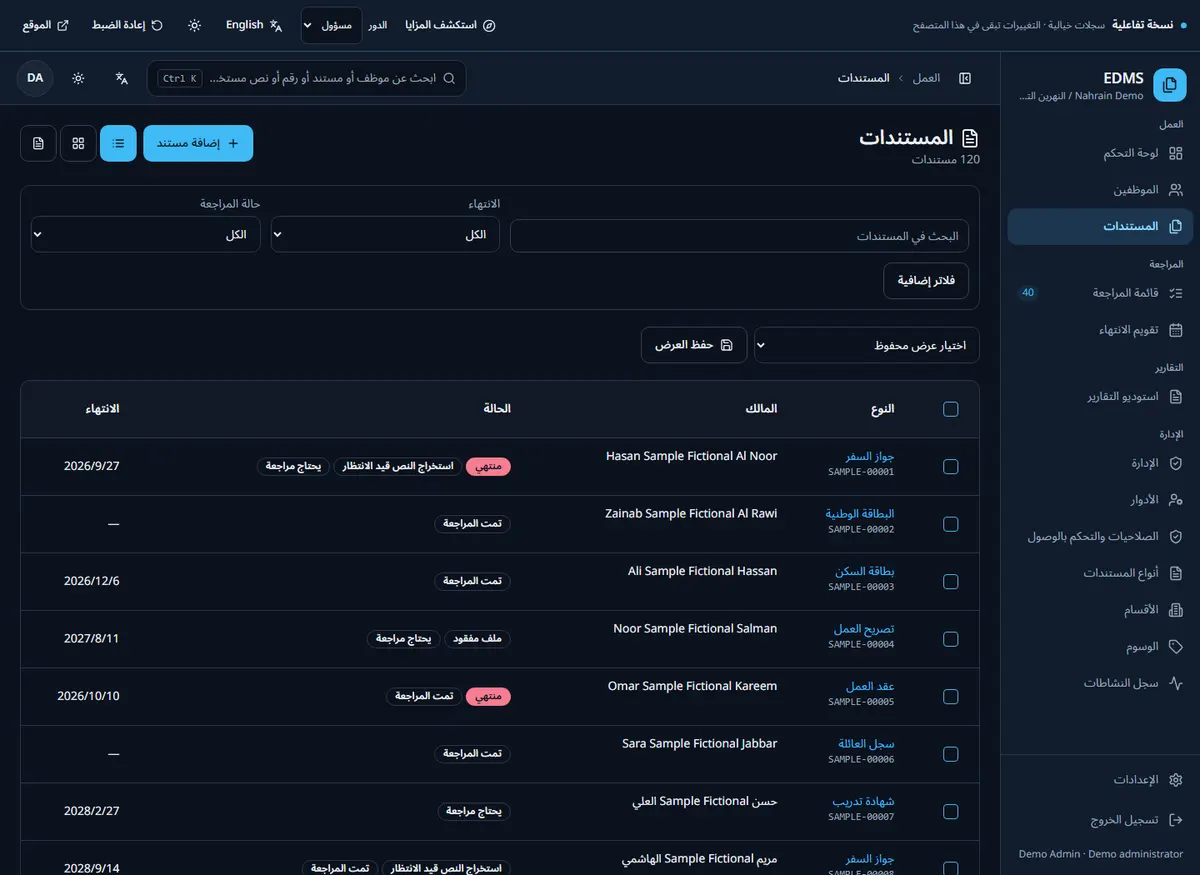Open الانتهاء expiry filter dropdown
Screen dimensions: 1200x875
pyautogui.click(x=385, y=235)
